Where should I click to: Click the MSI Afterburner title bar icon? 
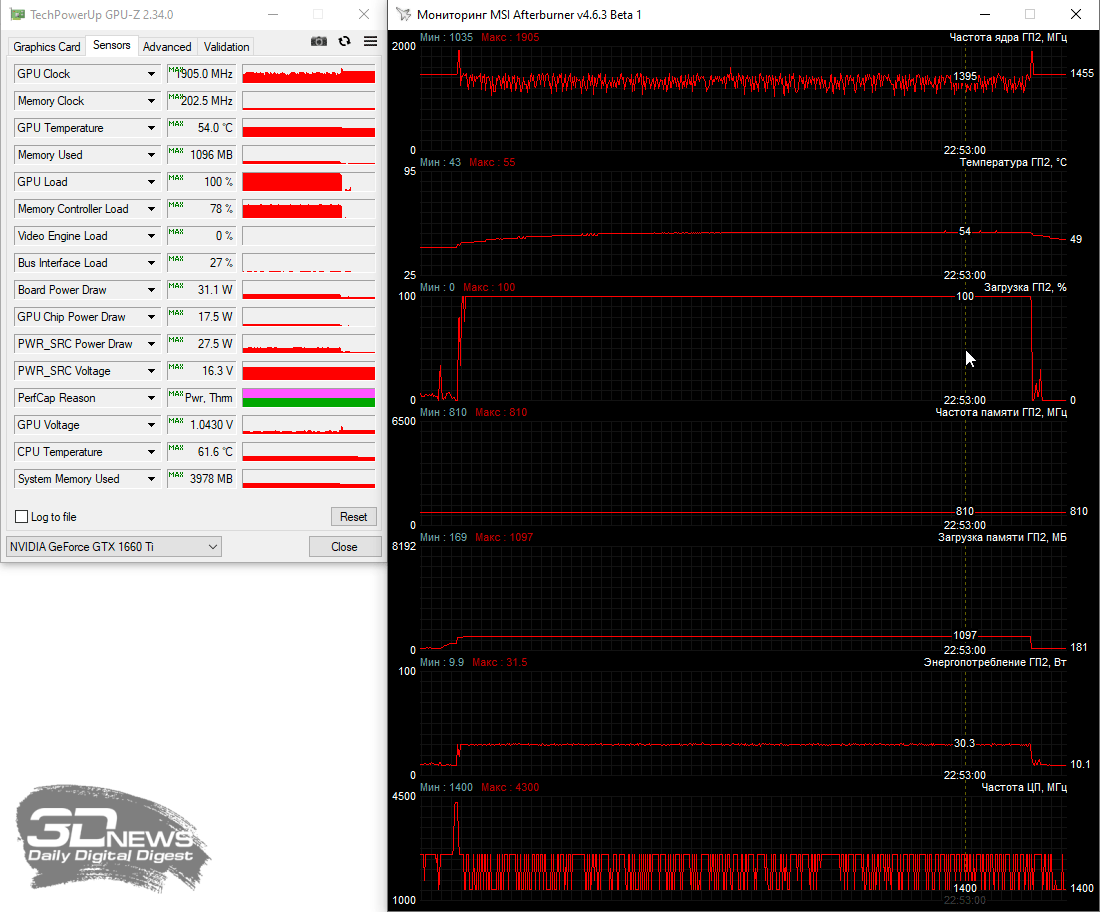[403, 14]
